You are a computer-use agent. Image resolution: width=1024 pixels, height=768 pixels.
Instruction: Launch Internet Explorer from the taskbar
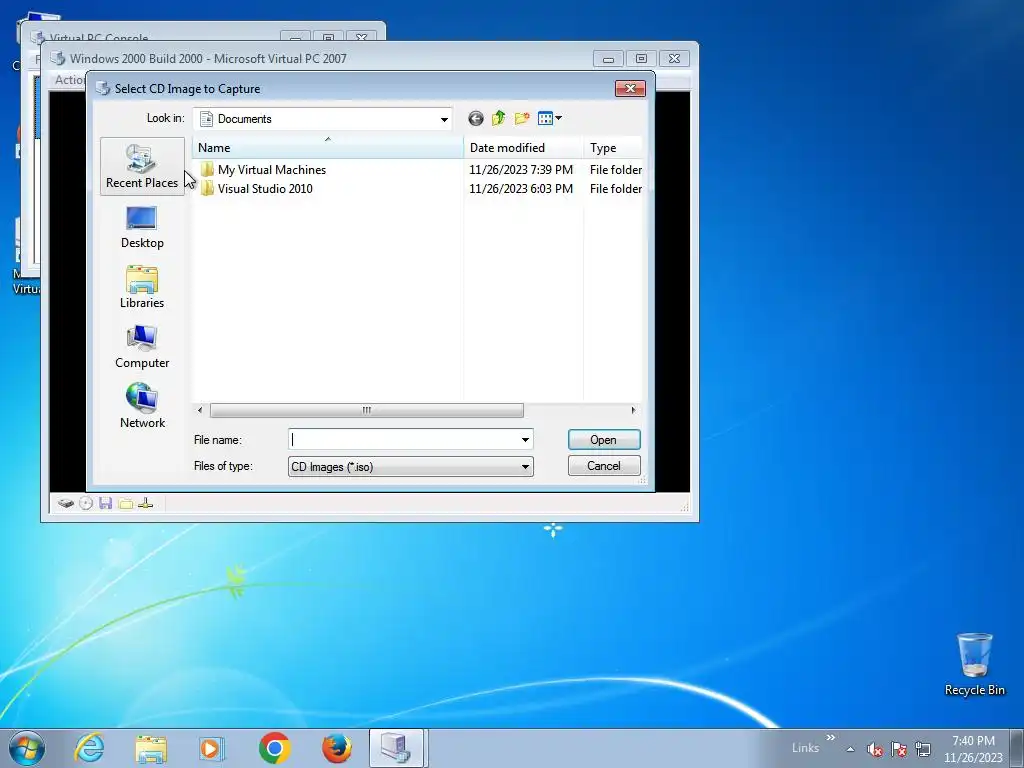(x=89, y=748)
